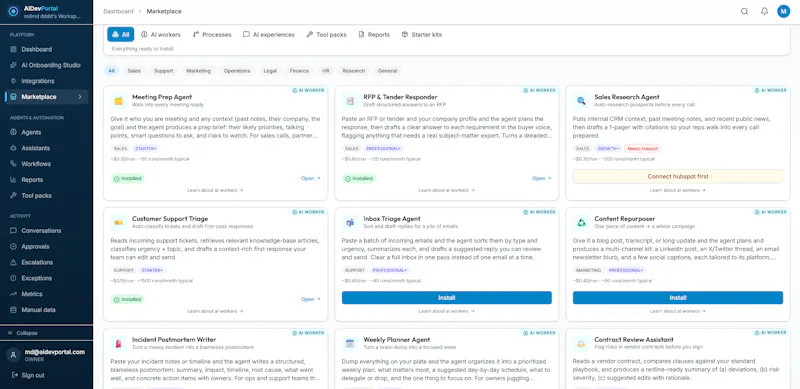Click the Tool packs sidebar icon
800x389 pixels.
(x=13, y=196)
